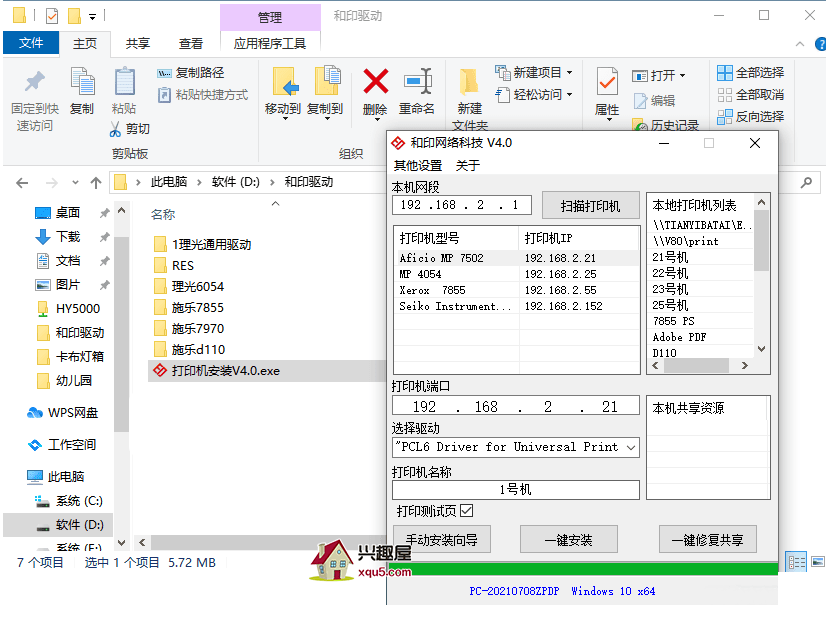The image size is (826, 633).
Task: Open the driver selection dropdown
Action: (x=631, y=447)
